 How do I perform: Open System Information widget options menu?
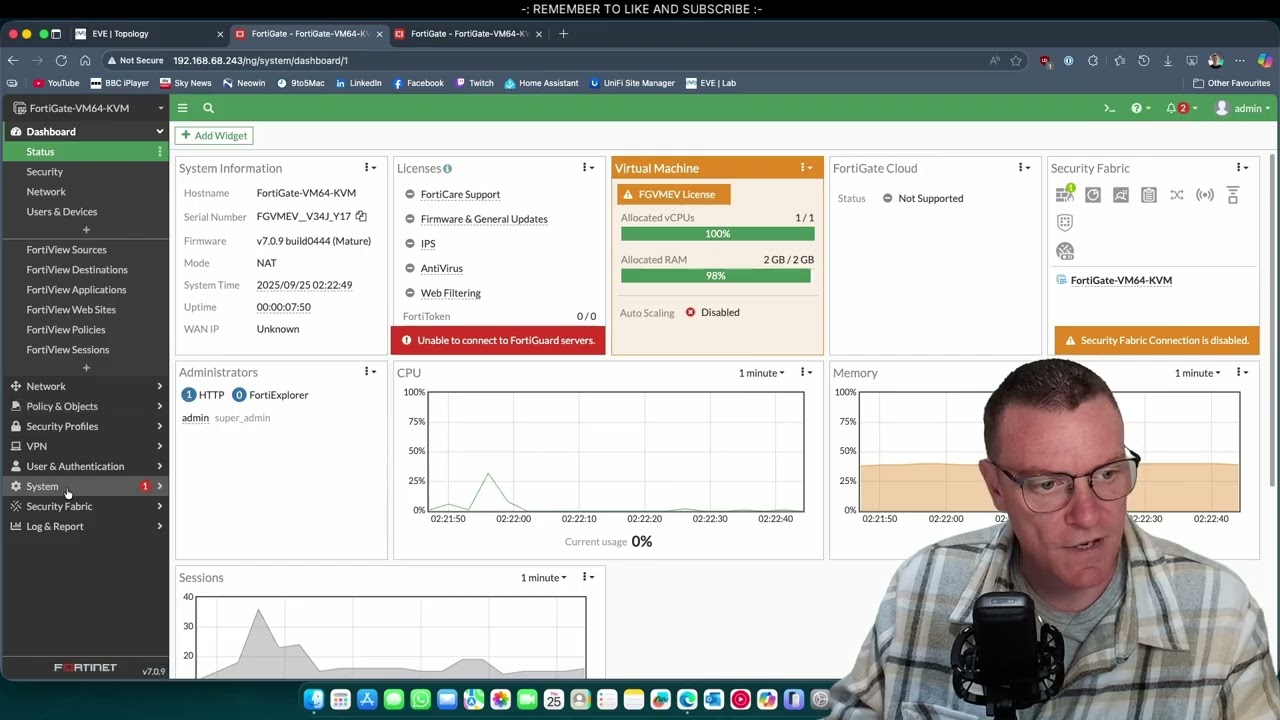pos(369,168)
